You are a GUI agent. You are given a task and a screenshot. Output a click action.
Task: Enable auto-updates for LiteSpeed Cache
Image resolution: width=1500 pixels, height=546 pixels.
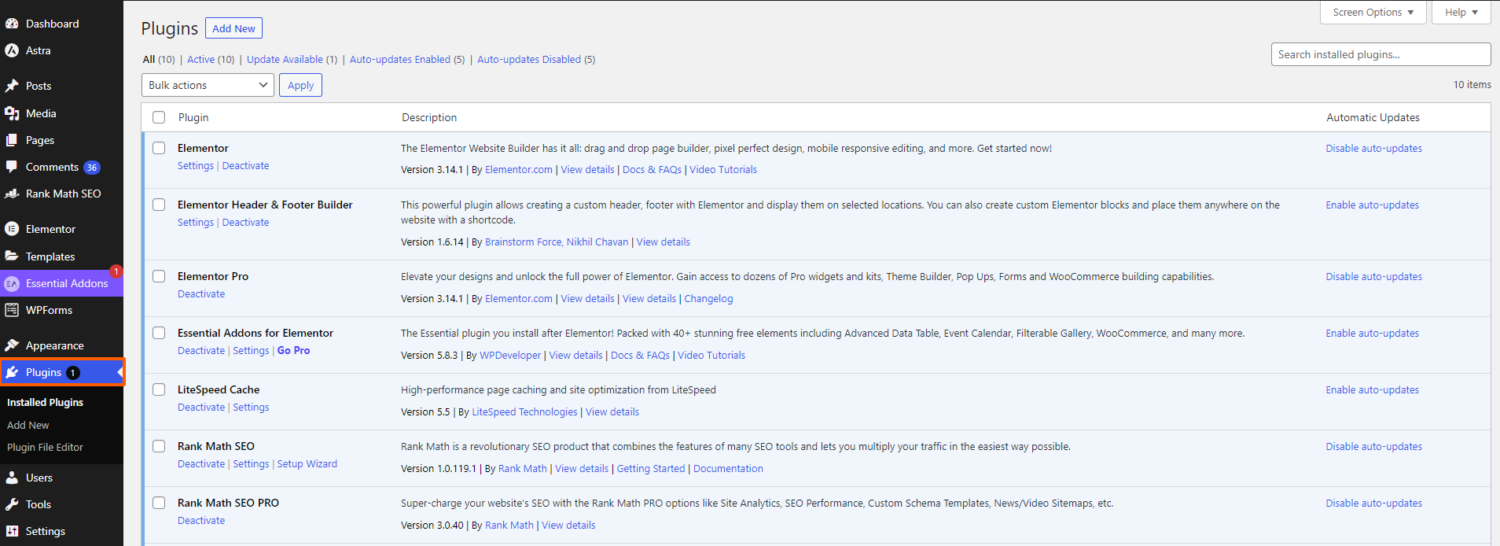click(x=1372, y=390)
